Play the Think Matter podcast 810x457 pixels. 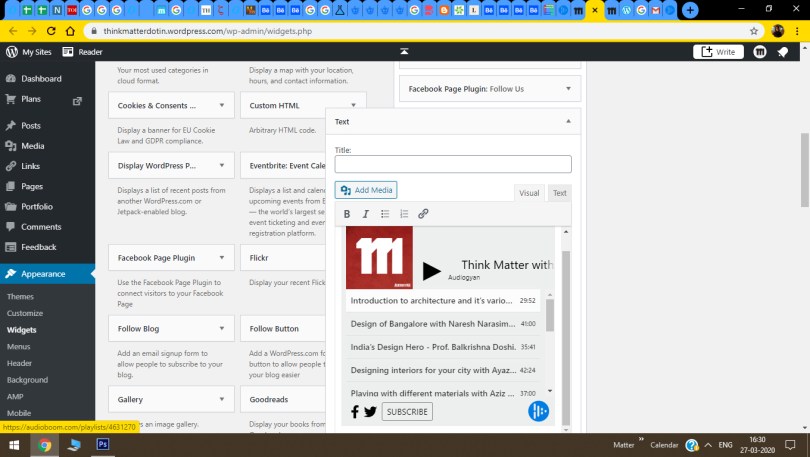click(431, 271)
